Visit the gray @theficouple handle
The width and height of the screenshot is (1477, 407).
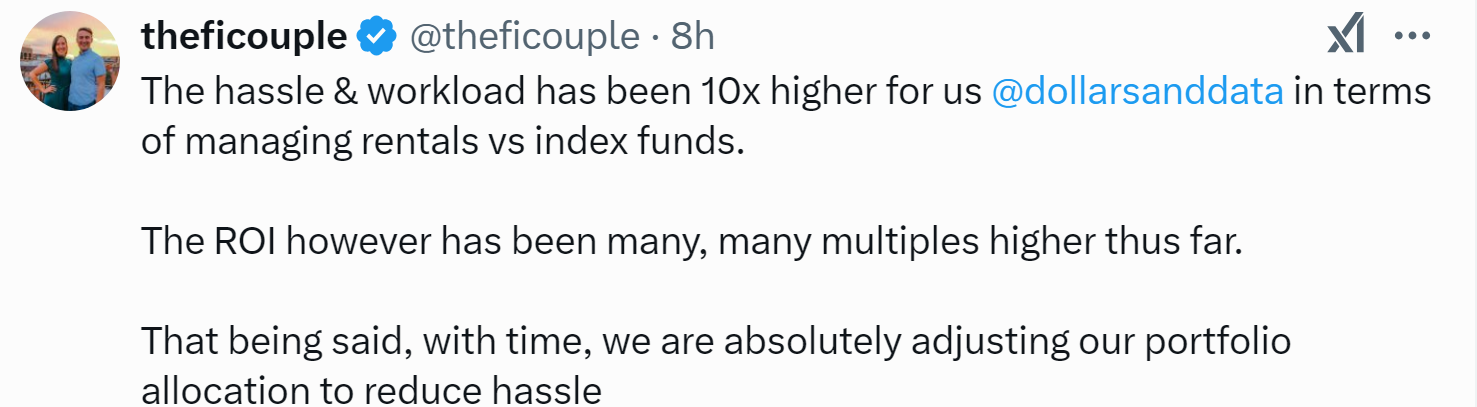524,37
